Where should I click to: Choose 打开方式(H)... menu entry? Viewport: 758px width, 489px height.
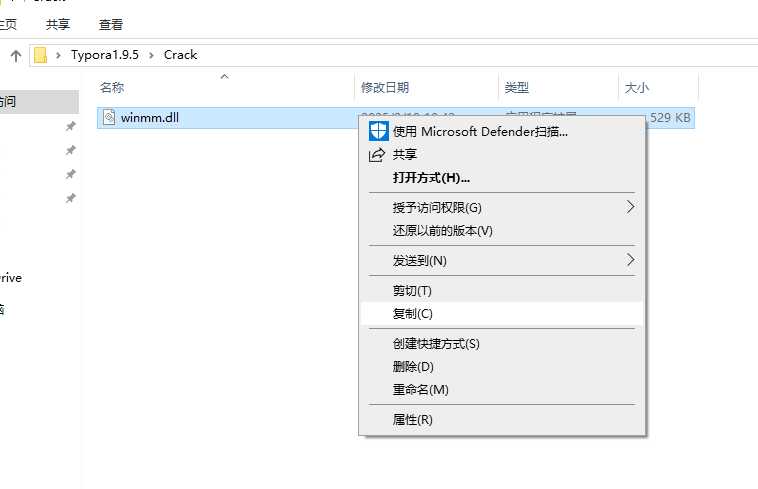(x=502, y=178)
